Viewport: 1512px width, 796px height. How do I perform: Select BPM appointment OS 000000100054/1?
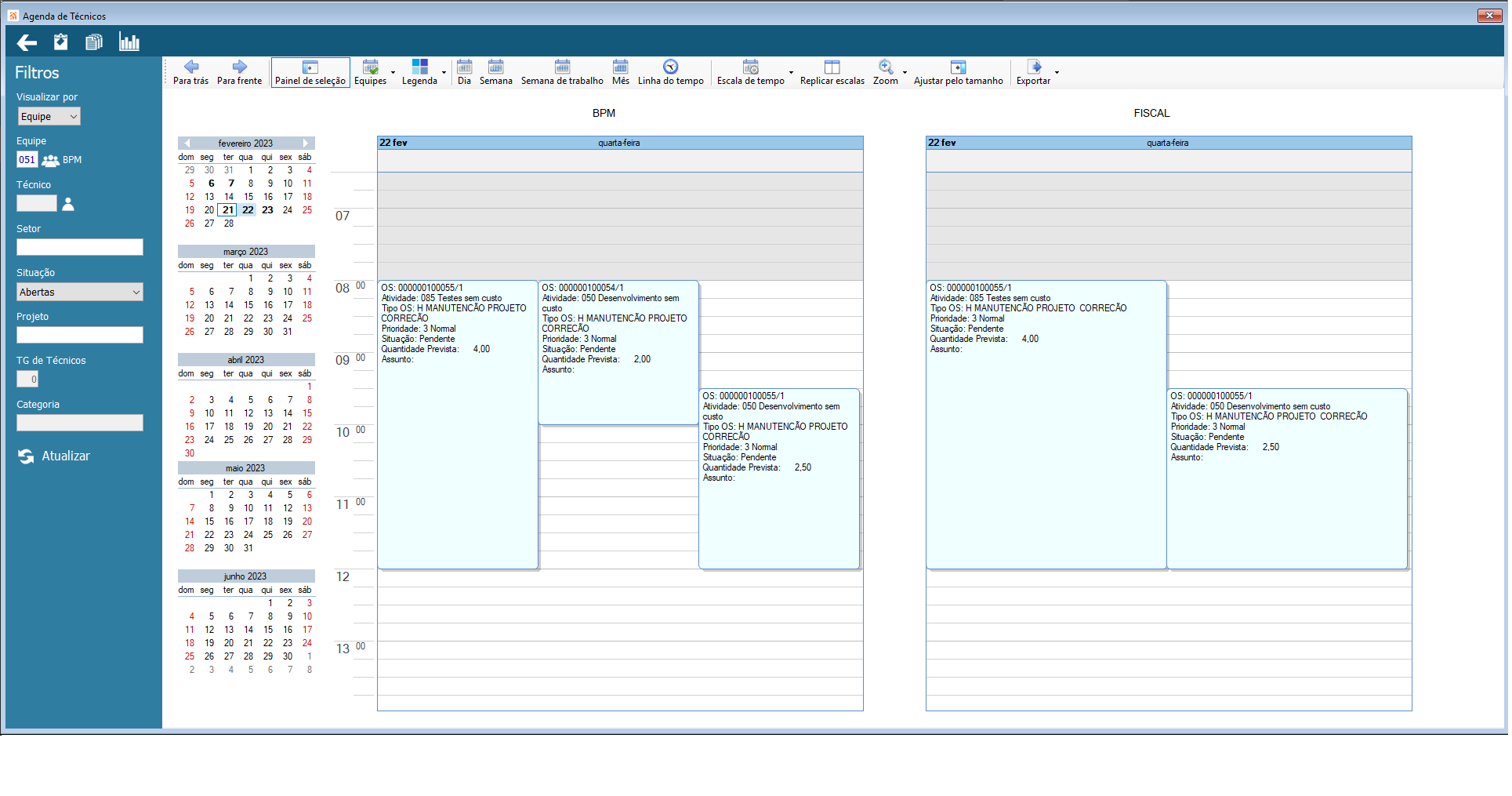(618, 353)
